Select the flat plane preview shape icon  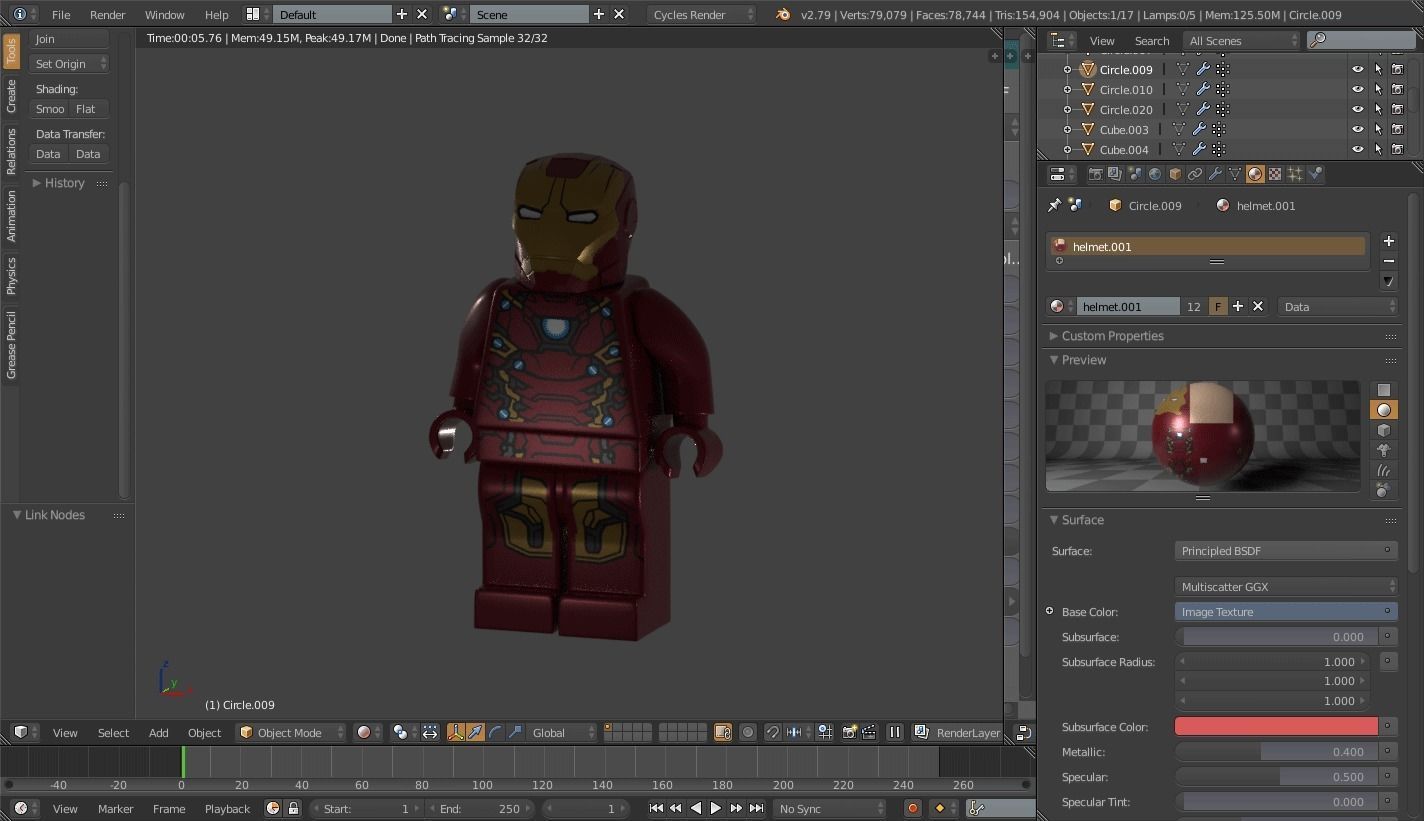[1384, 390]
